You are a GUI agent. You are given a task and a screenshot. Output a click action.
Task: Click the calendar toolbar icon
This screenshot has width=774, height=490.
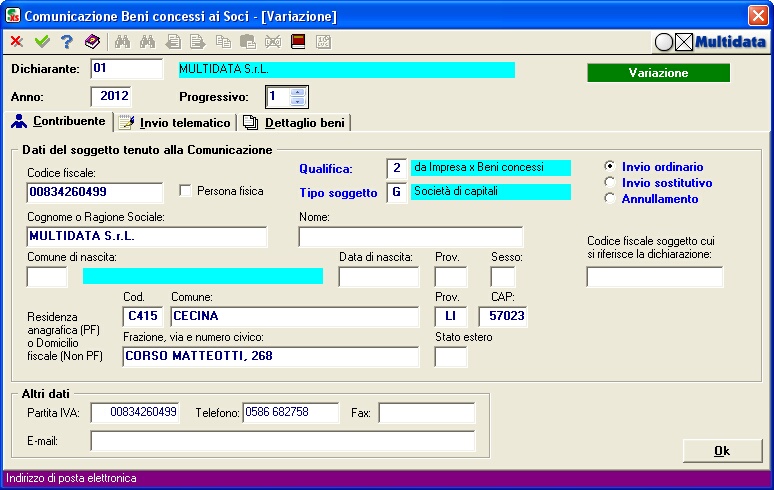coord(323,42)
